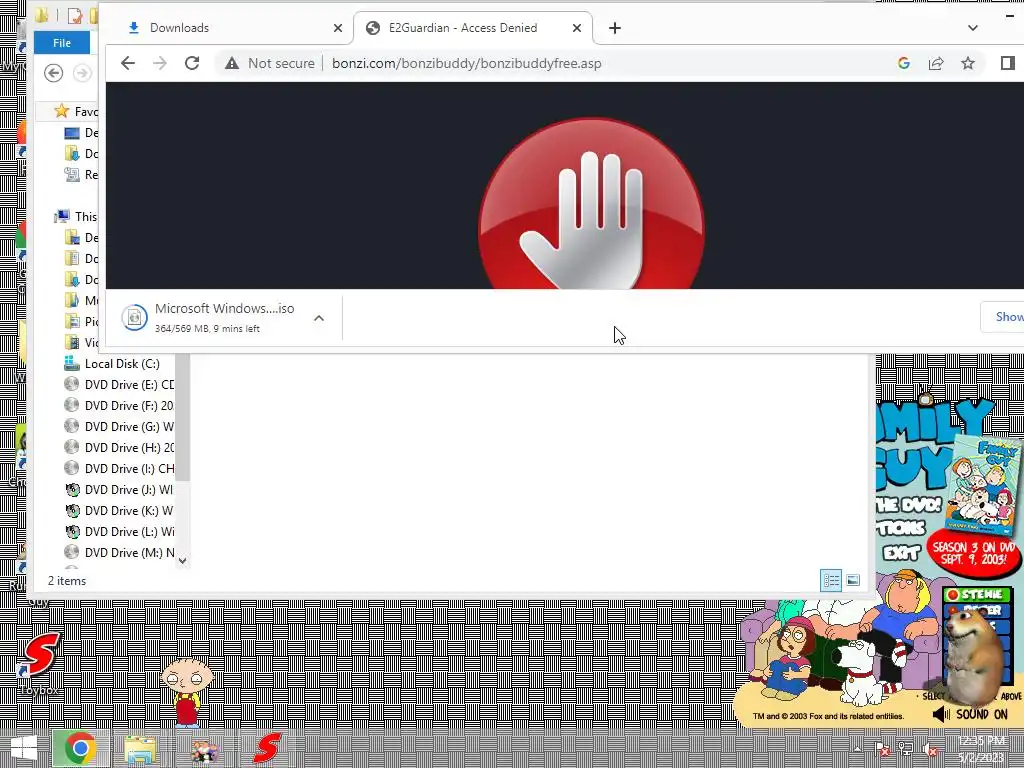Viewport: 1024px width, 768px height.
Task: Click the iso download progress icon
Action: coord(135,318)
